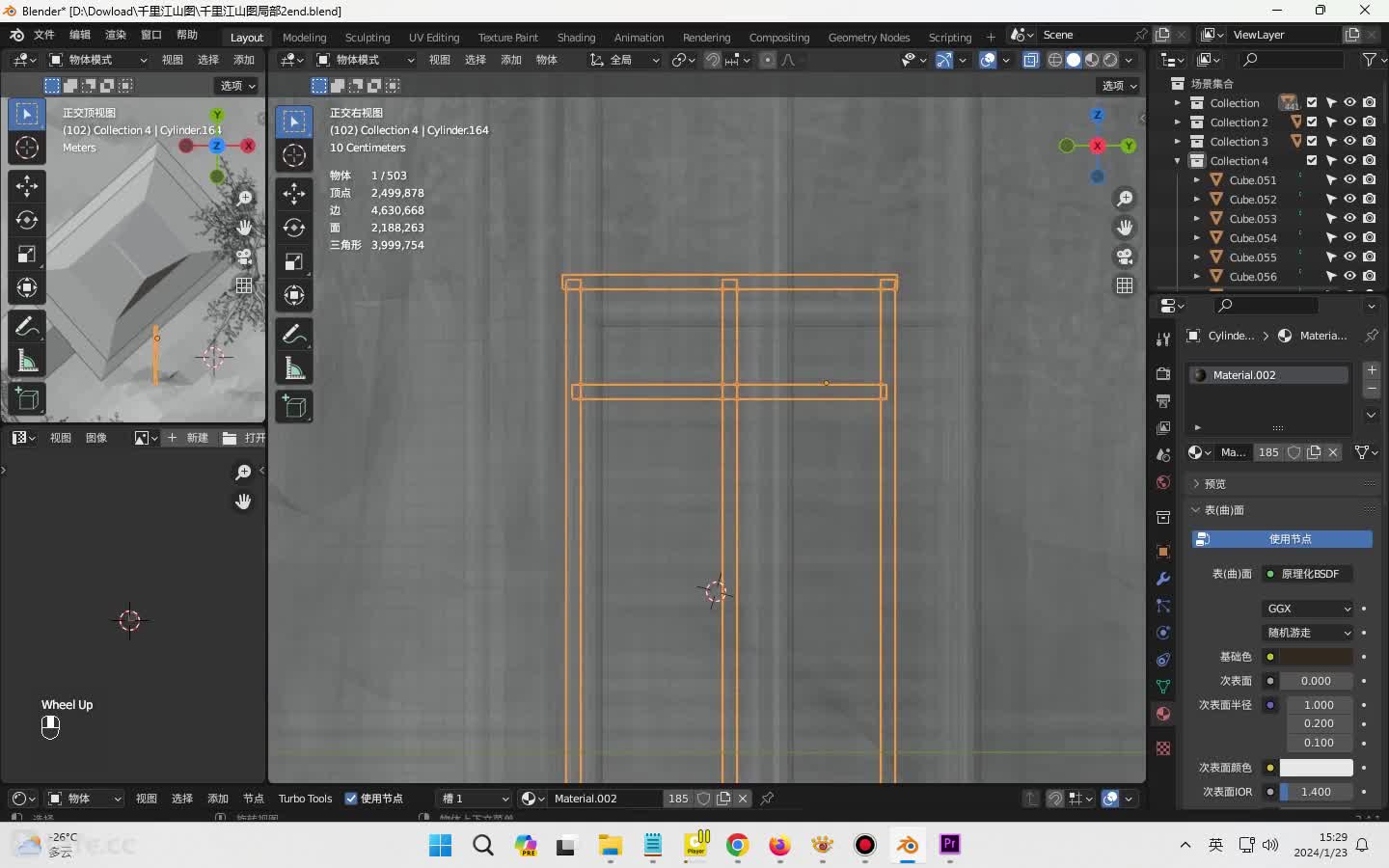Add a new material slot with plus button
Viewport: 1389px width, 868px height.
(1372, 370)
